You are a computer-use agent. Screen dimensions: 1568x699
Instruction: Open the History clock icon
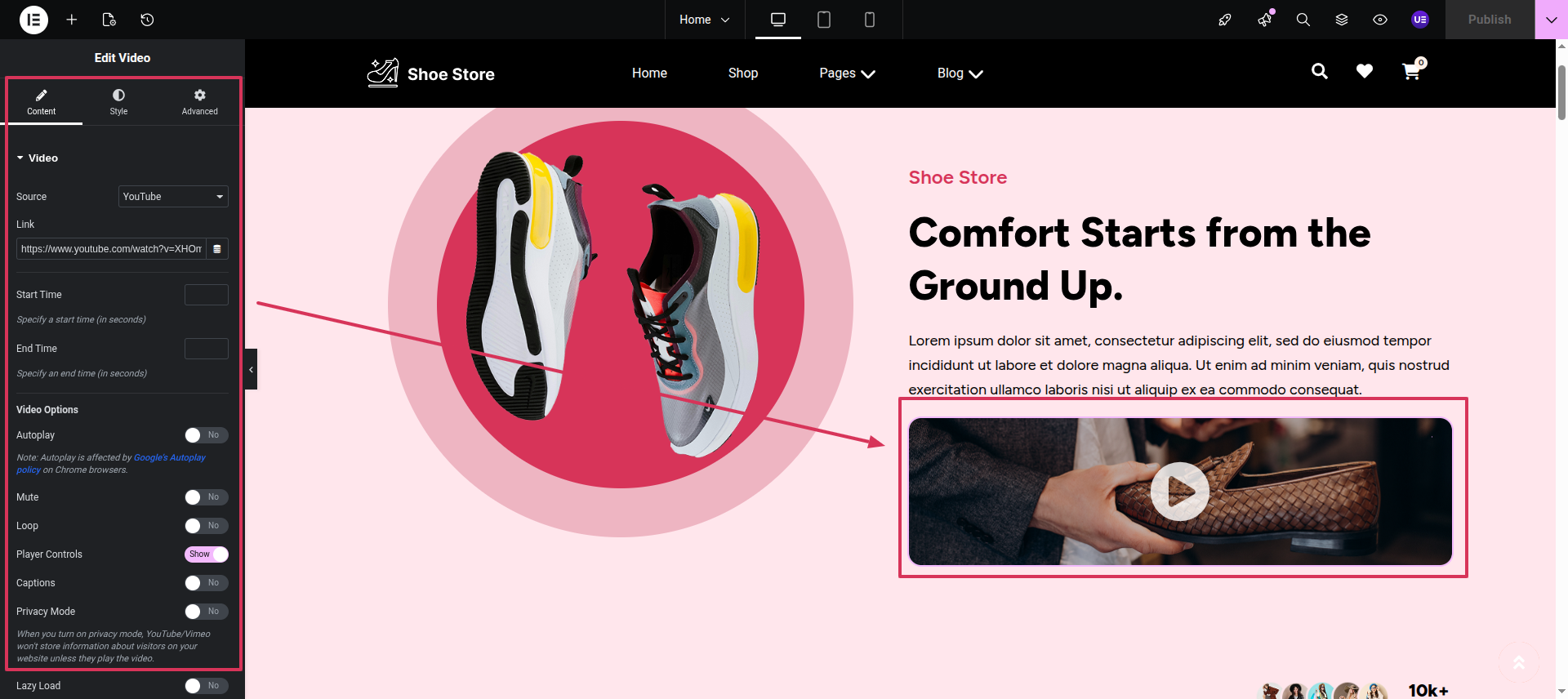[147, 20]
